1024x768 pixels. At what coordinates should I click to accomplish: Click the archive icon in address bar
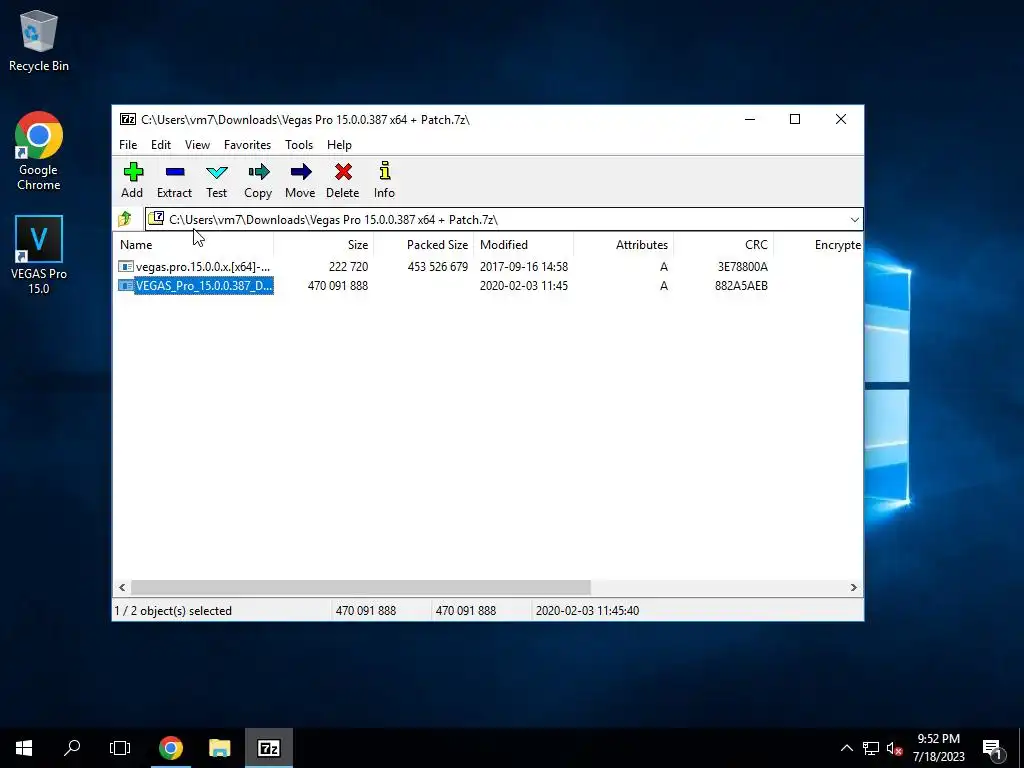[155, 219]
